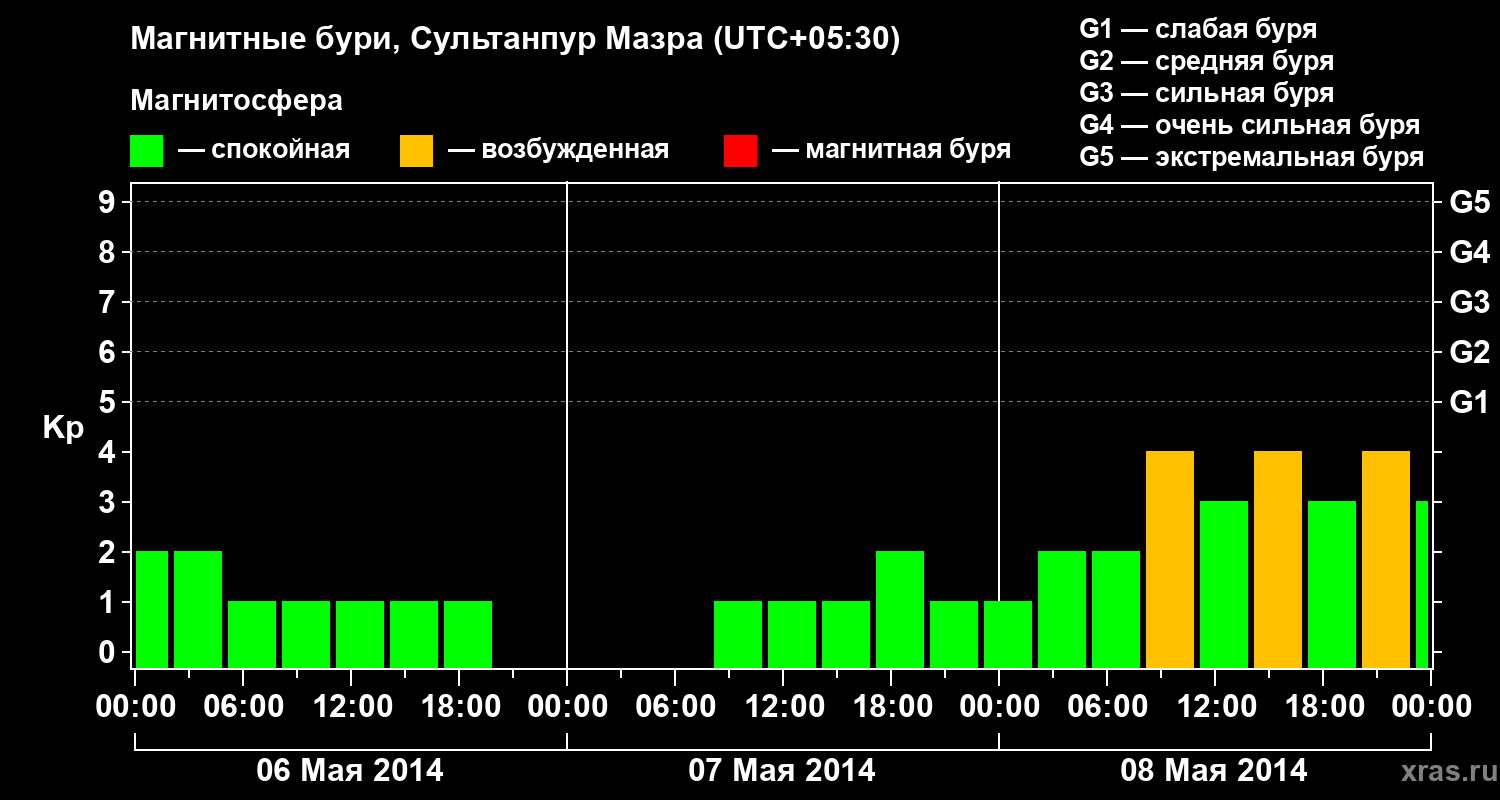This screenshot has height=800, width=1500.
Task: Click the 'Kp' axis label
Action: tap(63, 428)
